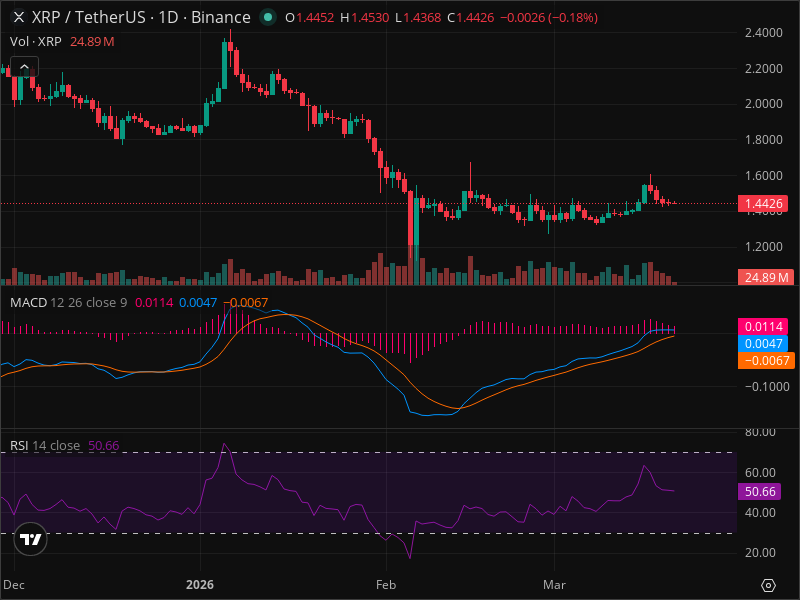The width and height of the screenshot is (800, 600).
Task: Click the Mar label on time axis
Action: click(x=554, y=585)
